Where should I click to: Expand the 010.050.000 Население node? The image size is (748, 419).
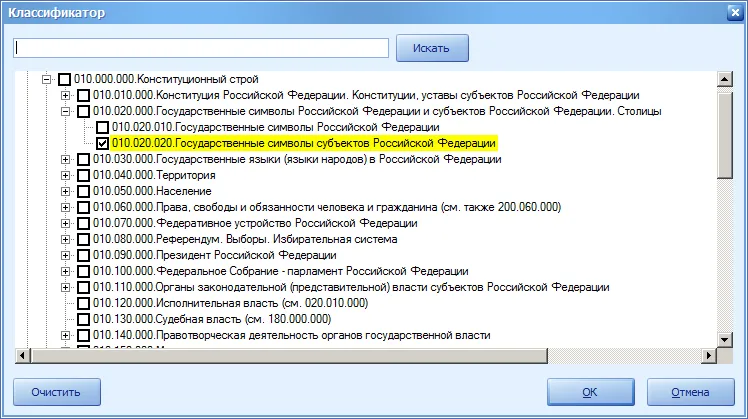pyautogui.click(x=66, y=191)
